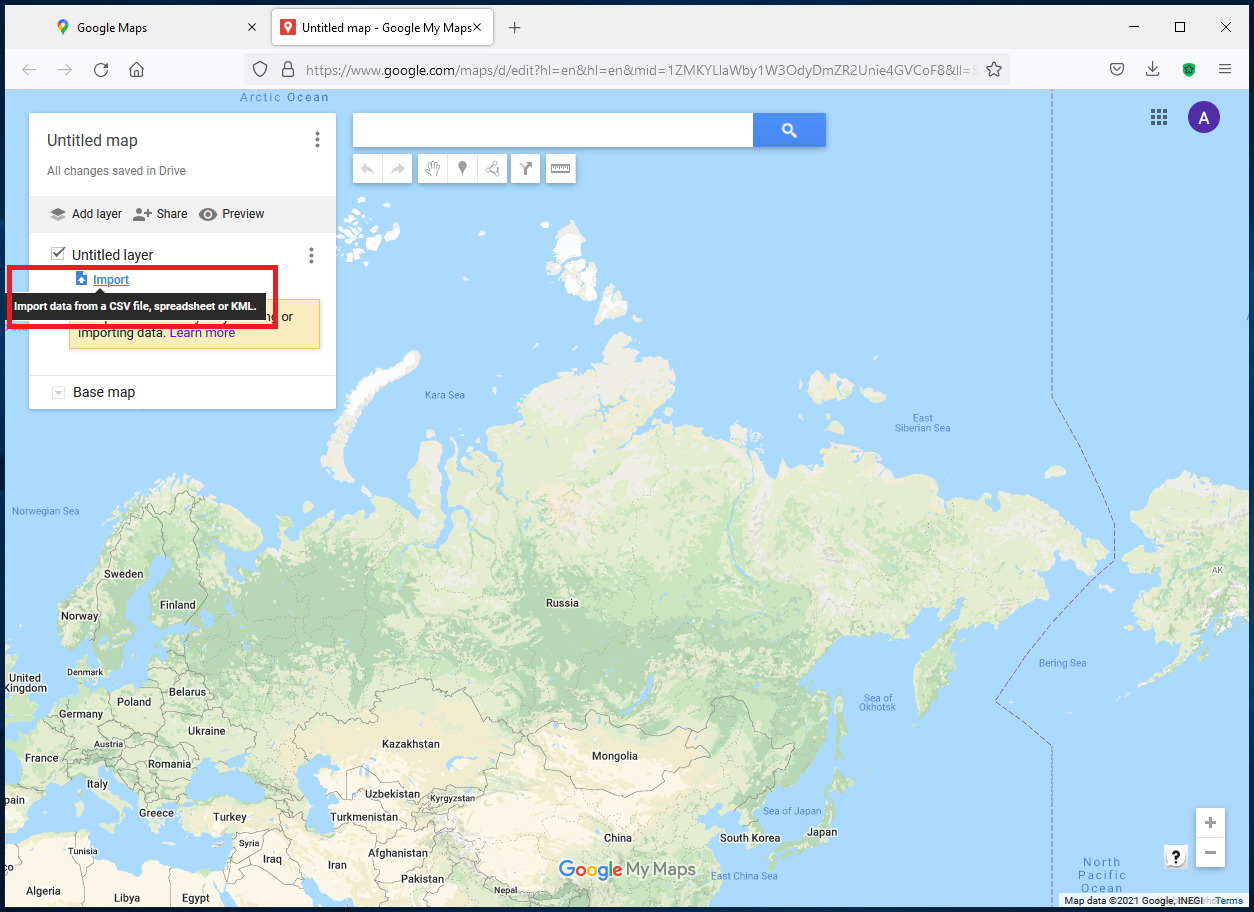Viewport: 1254px width, 912px height.
Task: Select the Measure distances ruler tool
Action: pos(560,169)
